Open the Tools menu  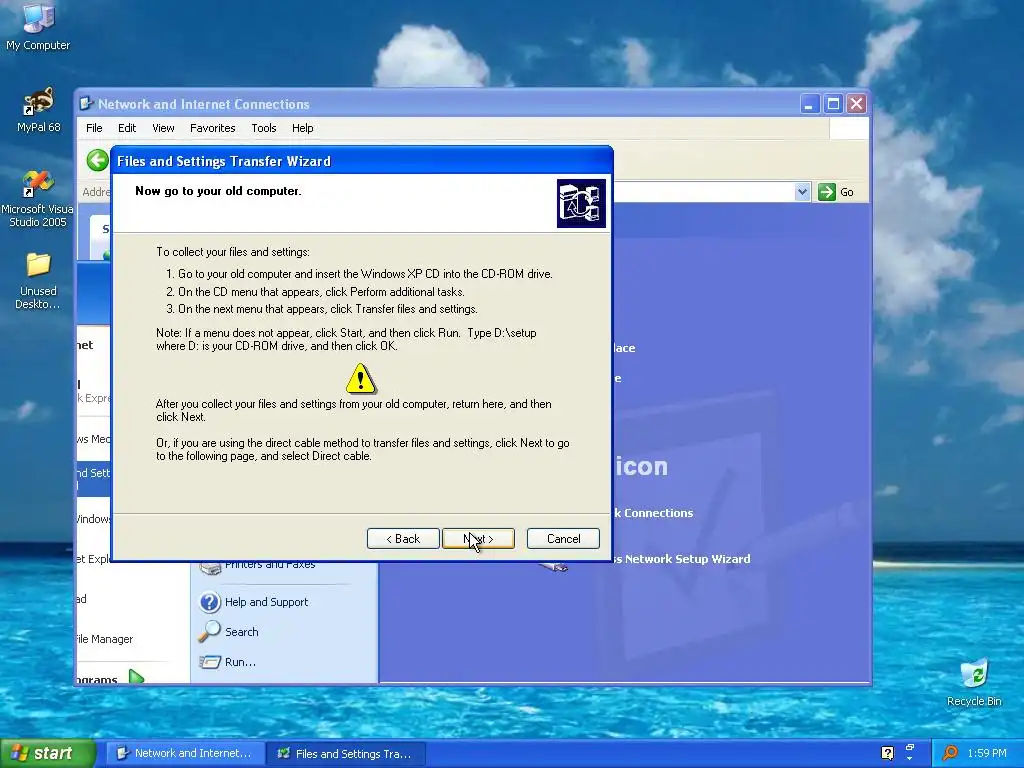pyautogui.click(x=264, y=128)
